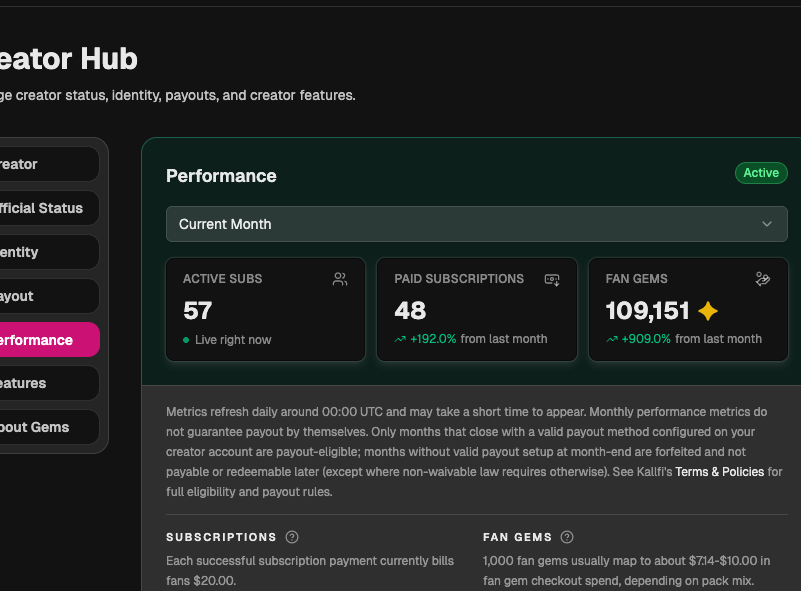This screenshot has width=801, height=591.
Task: Click the gold gem star next to 109,151
Action: pos(708,311)
